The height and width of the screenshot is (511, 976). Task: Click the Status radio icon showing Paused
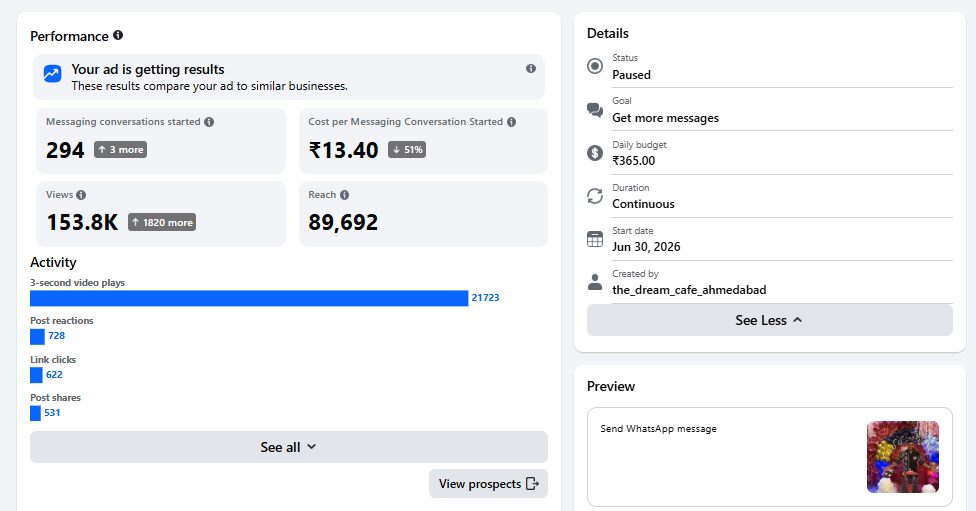pyautogui.click(x=595, y=66)
